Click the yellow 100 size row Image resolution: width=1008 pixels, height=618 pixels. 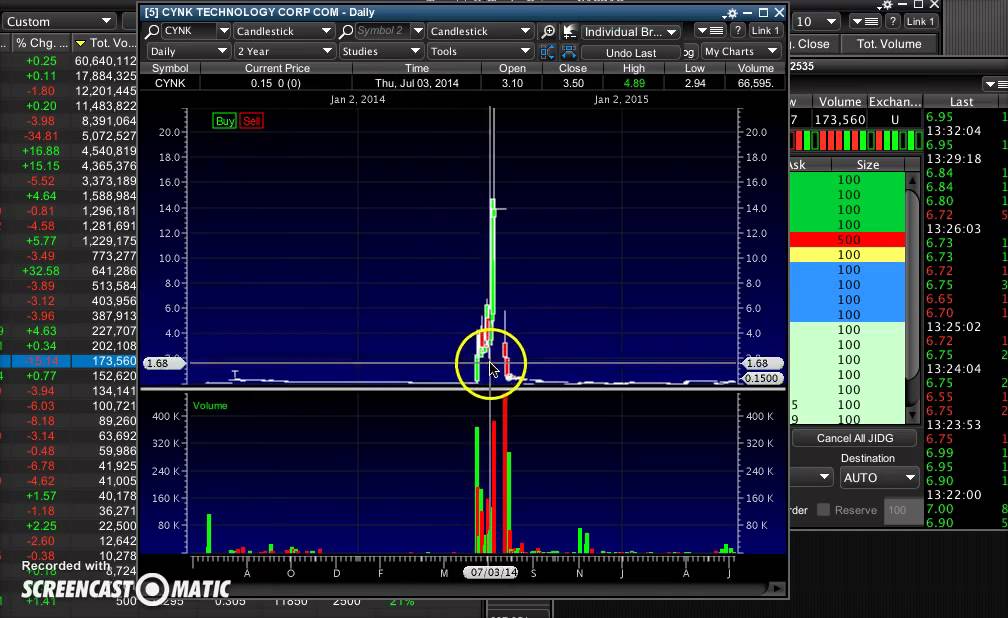click(x=847, y=255)
